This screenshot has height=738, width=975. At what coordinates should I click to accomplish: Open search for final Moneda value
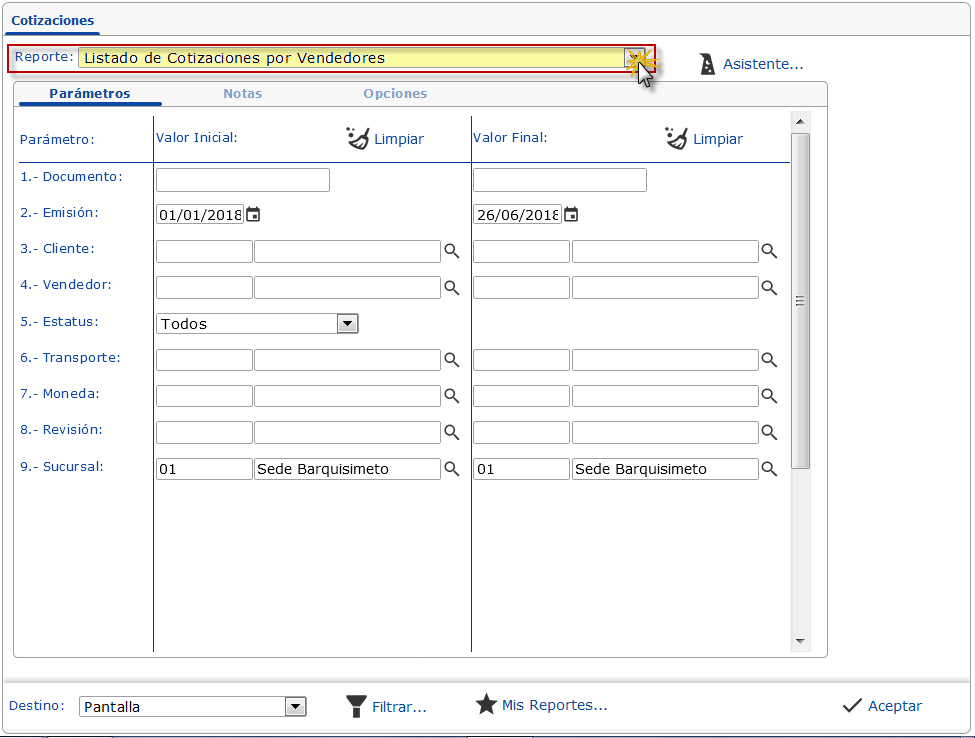click(769, 396)
